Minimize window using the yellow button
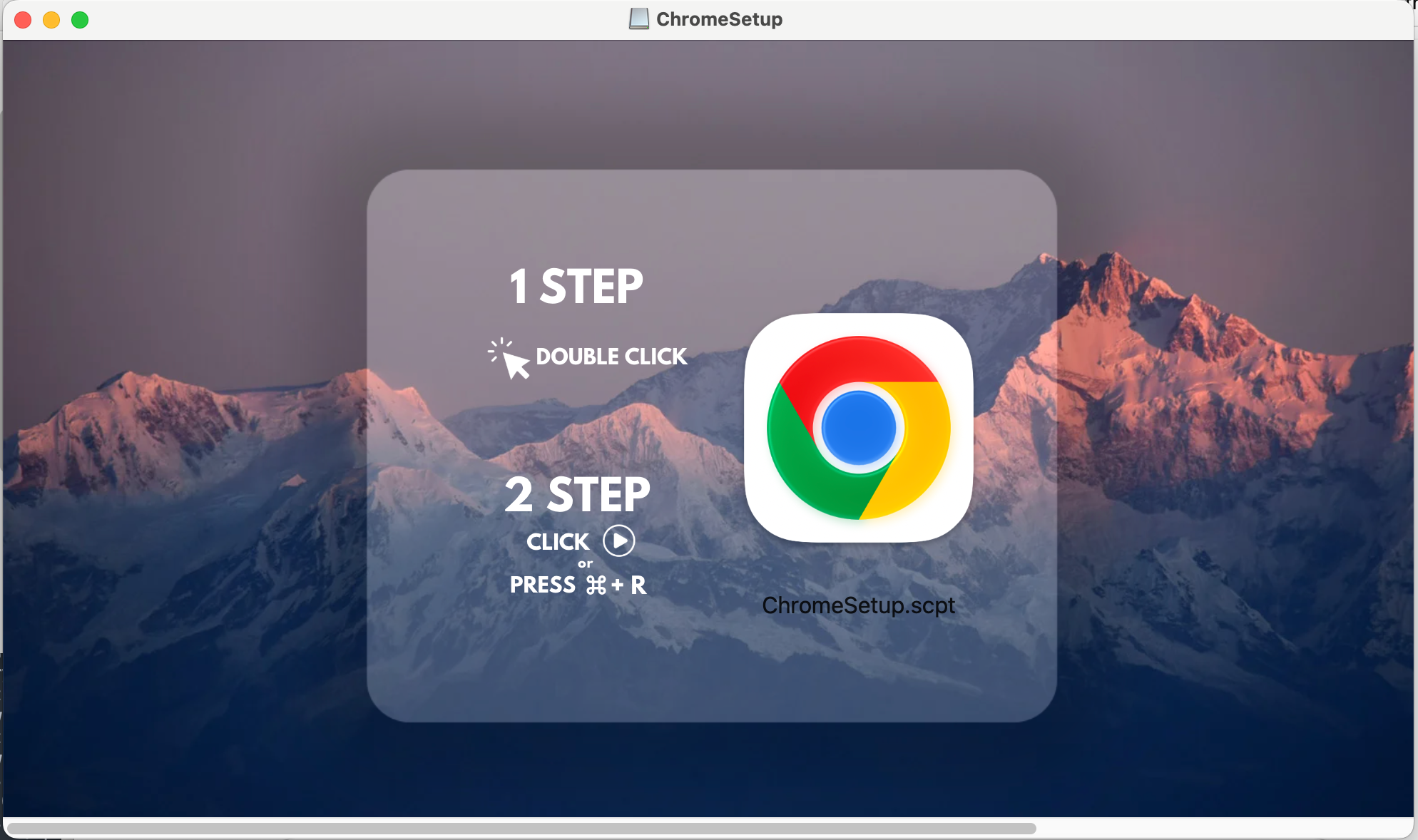Screen dimensions: 1418x840 pos(51,20)
